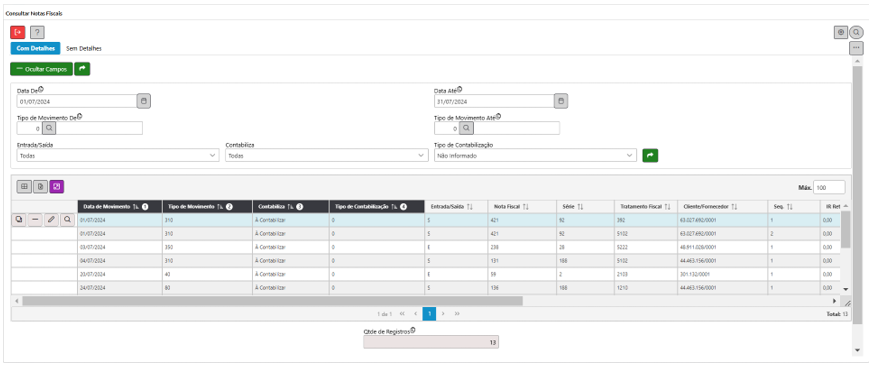Click the table horizontal scrollbar thumb

(272, 301)
